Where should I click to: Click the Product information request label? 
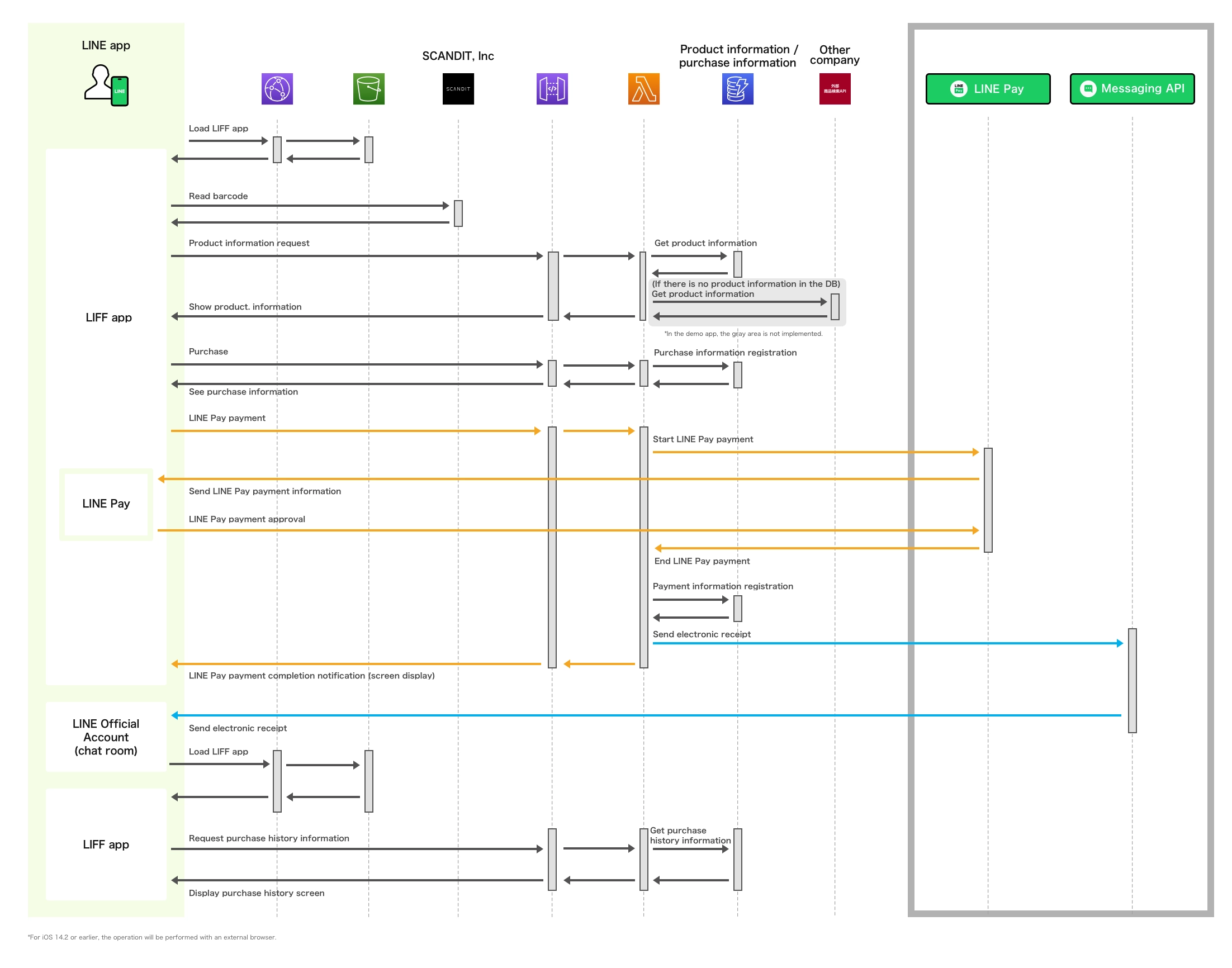249,243
